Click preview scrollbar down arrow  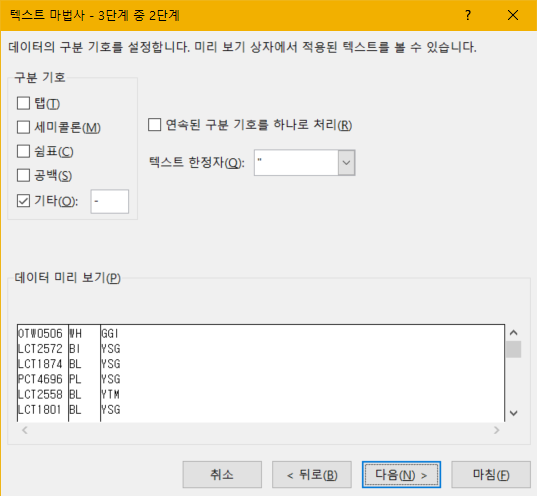point(513,413)
